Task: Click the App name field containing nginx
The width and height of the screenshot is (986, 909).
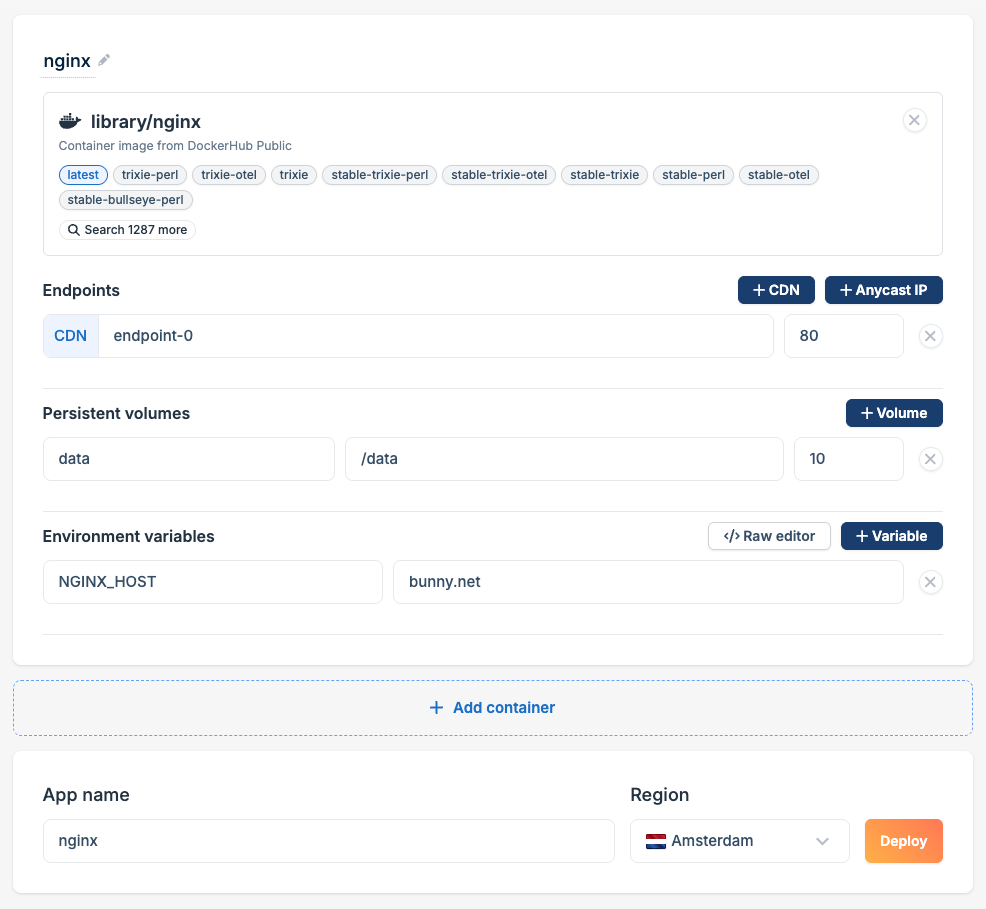Action: pos(329,841)
